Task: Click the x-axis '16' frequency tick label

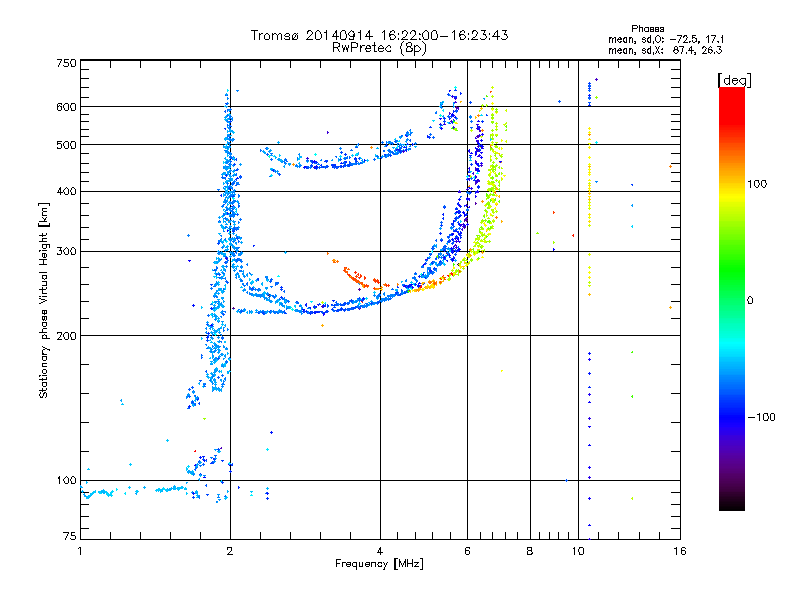Action: coord(680,551)
